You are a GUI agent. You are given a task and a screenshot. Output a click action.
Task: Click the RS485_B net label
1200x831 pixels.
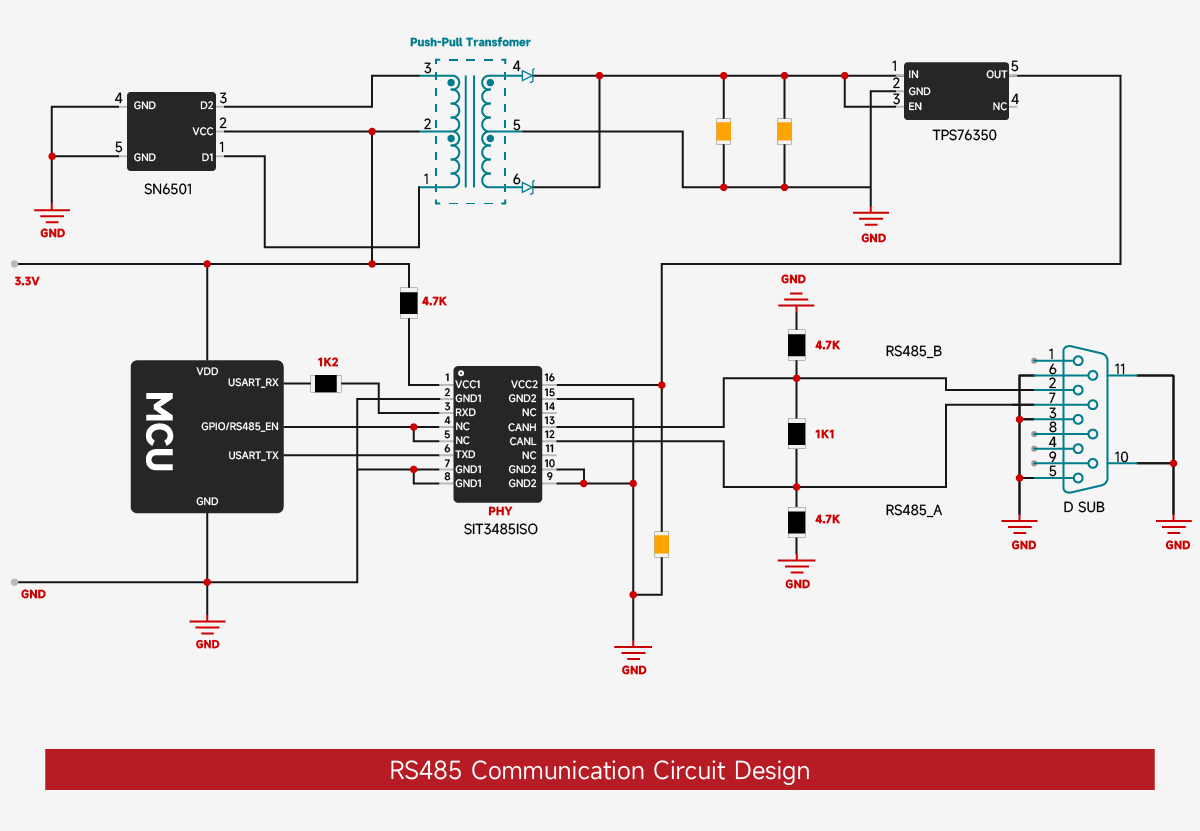[914, 351]
